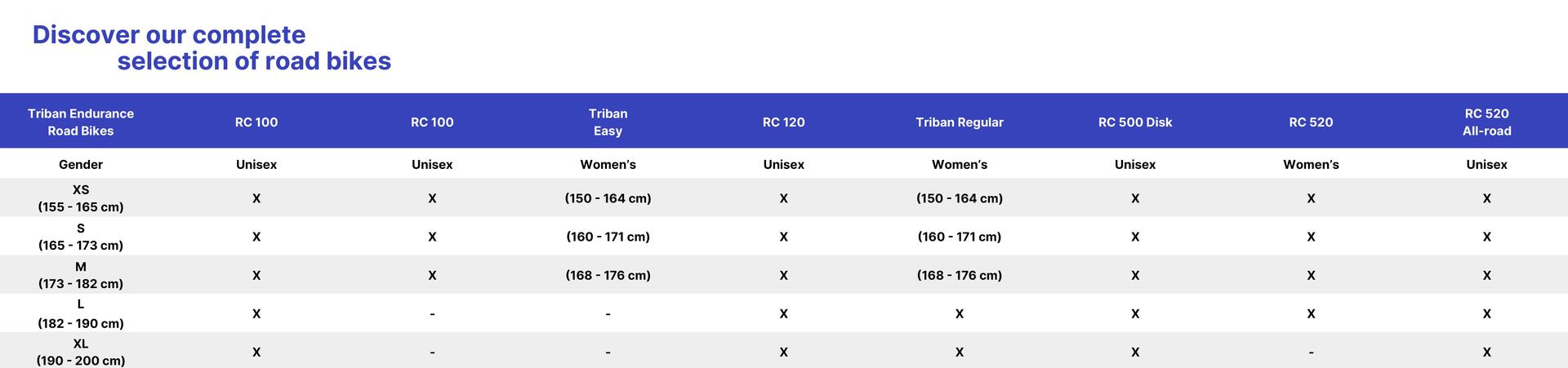Click the Triban Endurance Road Bikes header

pyautogui.click(x=81, y=122)
